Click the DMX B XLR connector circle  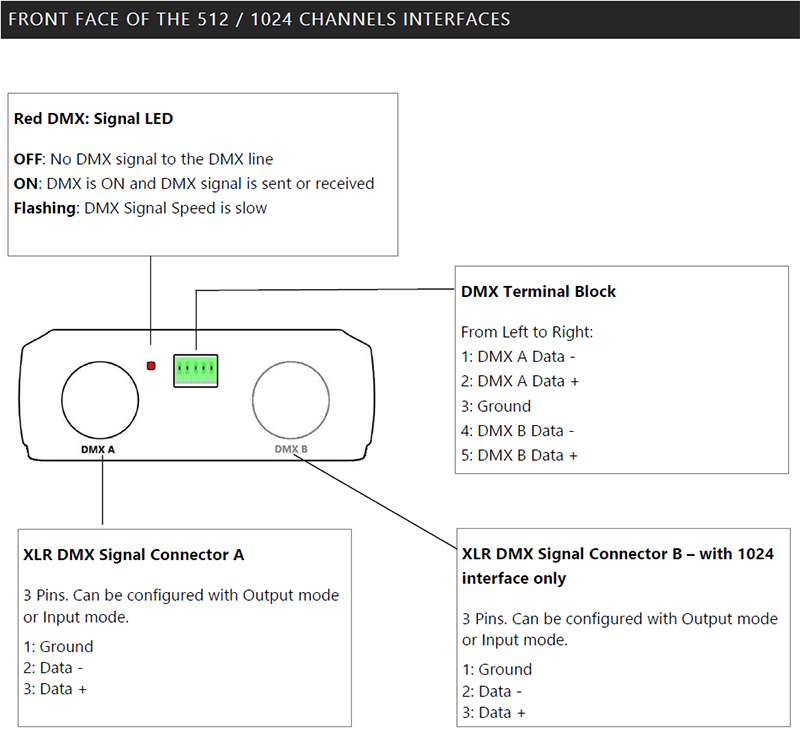(291, 400)
